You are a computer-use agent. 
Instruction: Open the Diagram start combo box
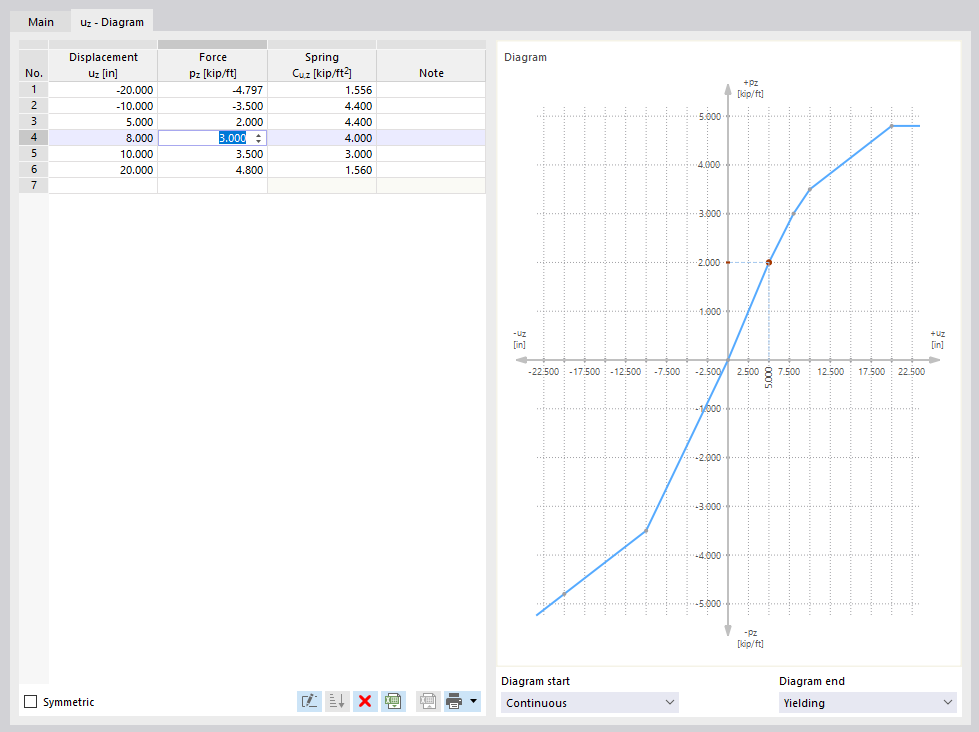point(587,702)
